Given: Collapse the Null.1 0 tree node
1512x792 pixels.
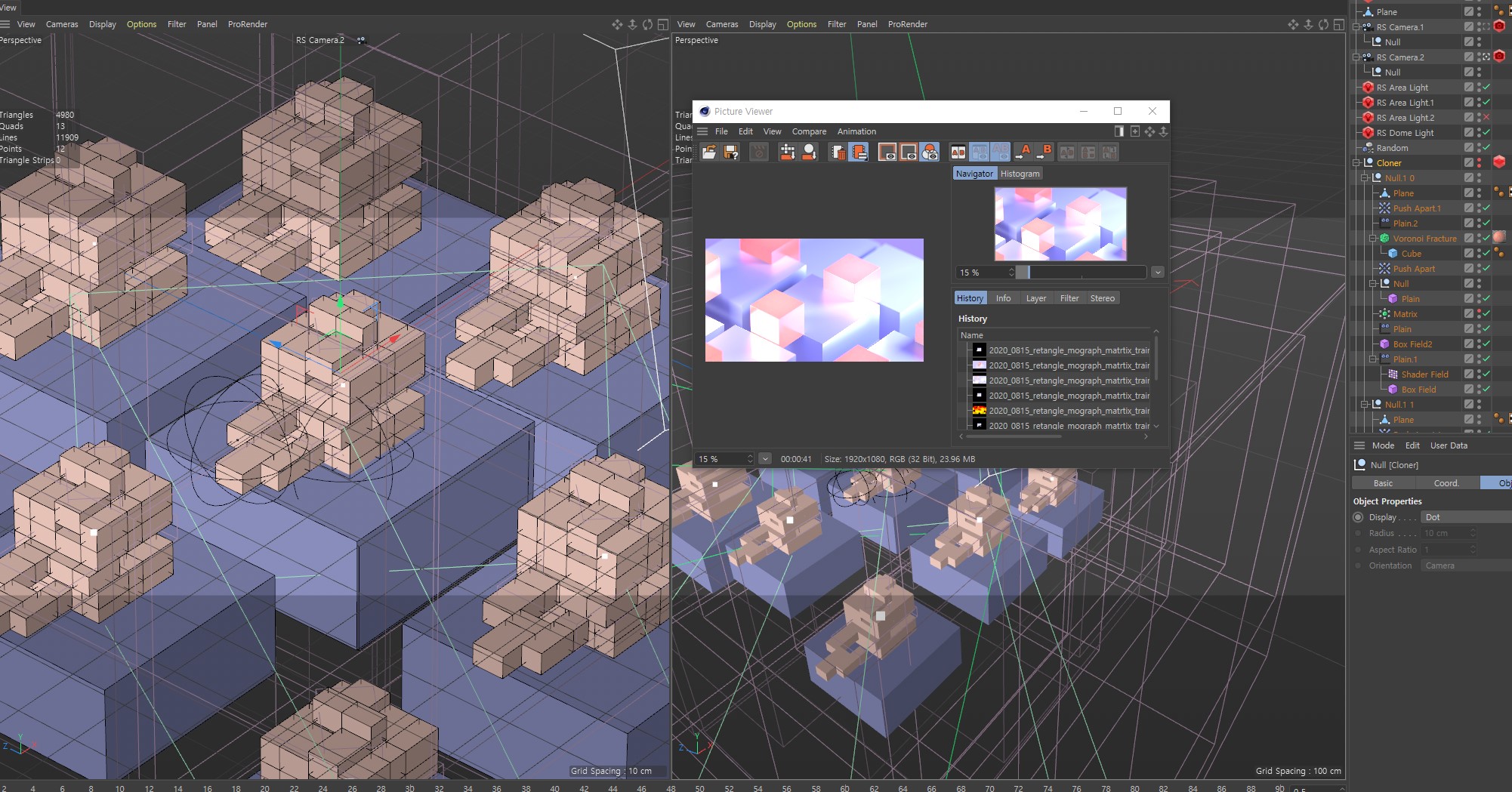Looking at the screenshot, I should coord(1365,178).
